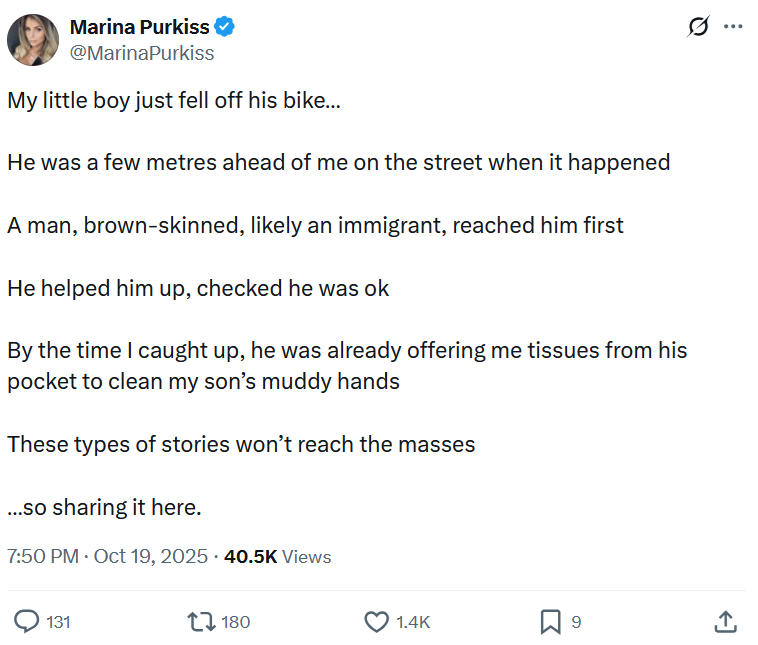Viewport: 758px width, 645px height.
Task: Open the three-dot more options menu
Action: point(733,27)
